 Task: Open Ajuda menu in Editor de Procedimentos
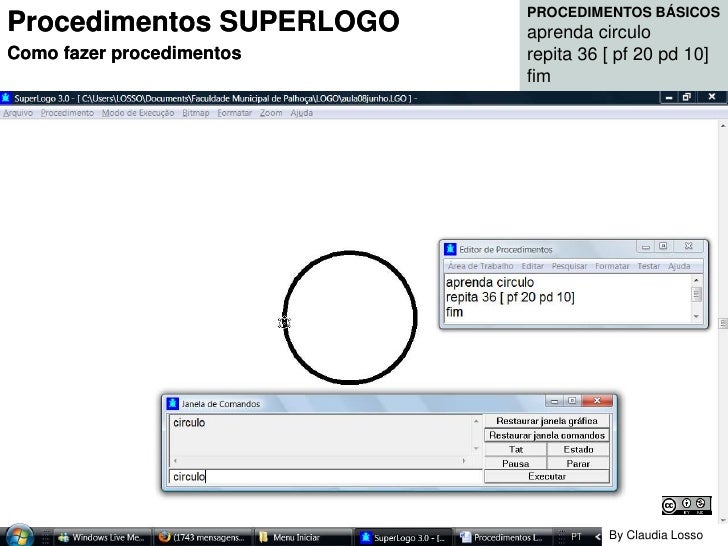679,266
